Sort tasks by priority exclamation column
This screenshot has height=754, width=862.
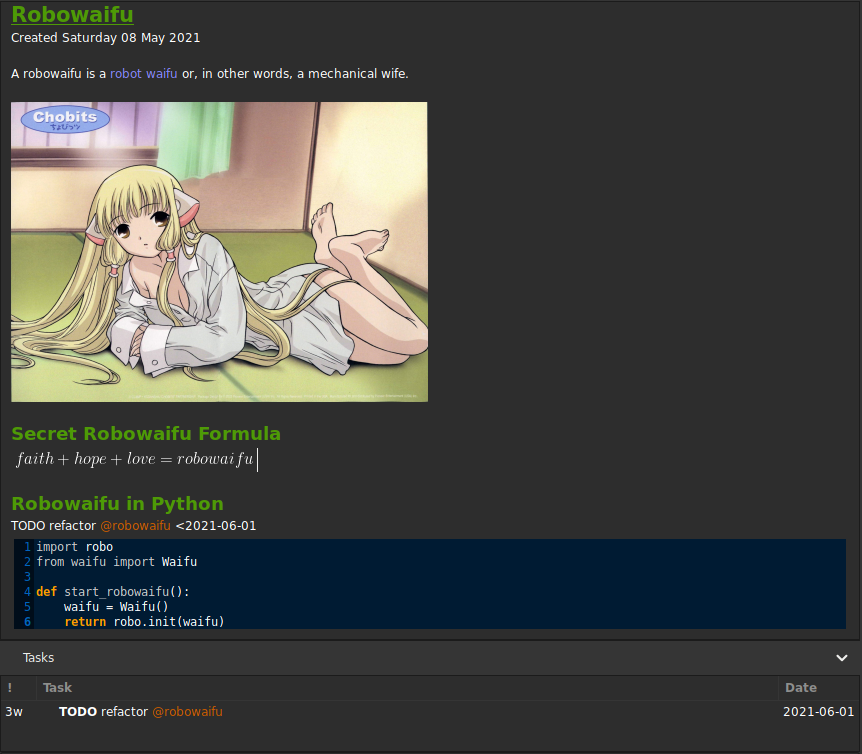point(18,688)
